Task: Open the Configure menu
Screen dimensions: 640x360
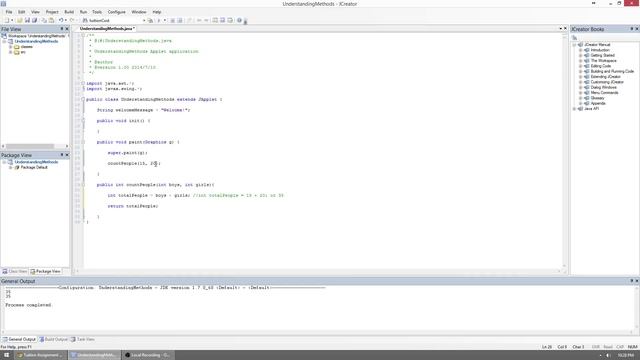Action: tap(116, 12)
